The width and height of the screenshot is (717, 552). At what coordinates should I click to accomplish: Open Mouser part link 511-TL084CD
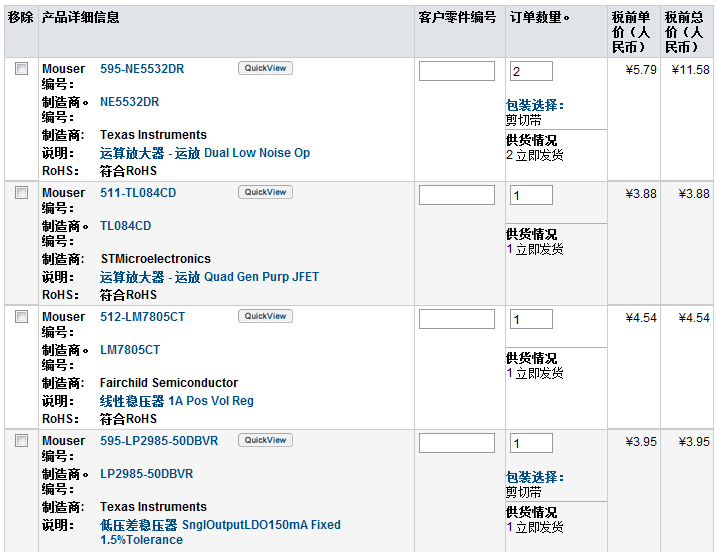(138, 193)
